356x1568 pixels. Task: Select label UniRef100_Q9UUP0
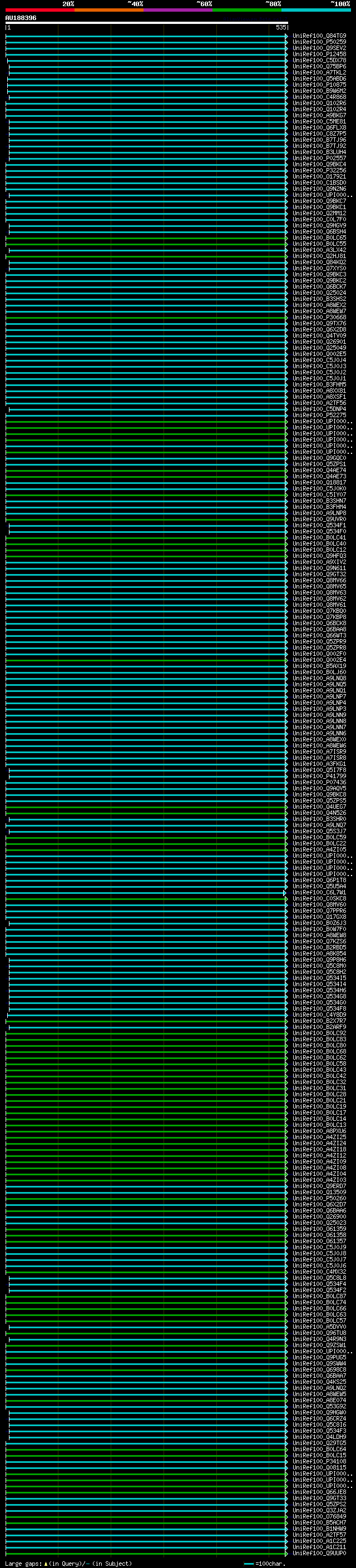pyautogui.click(x=319, y=1553)
